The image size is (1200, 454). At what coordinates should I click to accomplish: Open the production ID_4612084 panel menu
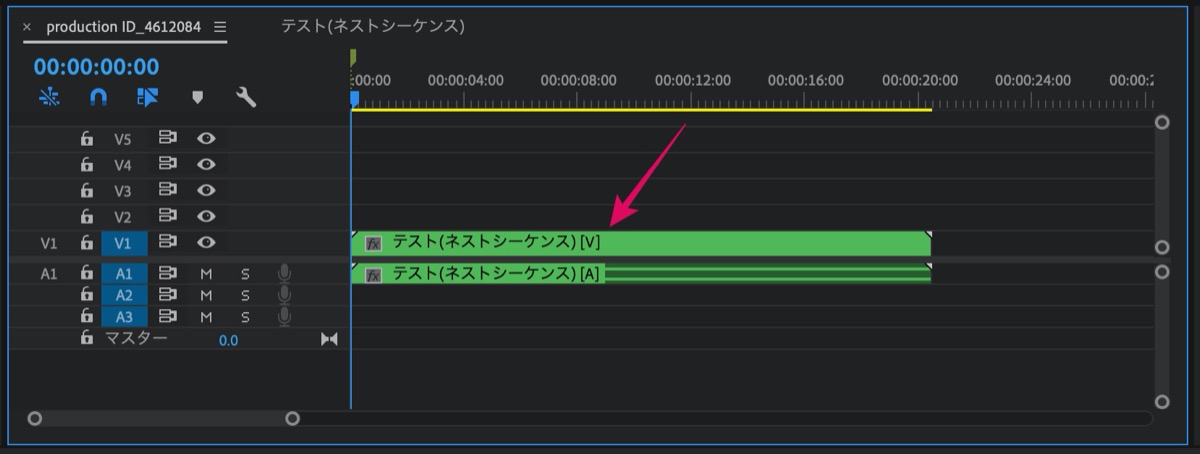(220, 27)
